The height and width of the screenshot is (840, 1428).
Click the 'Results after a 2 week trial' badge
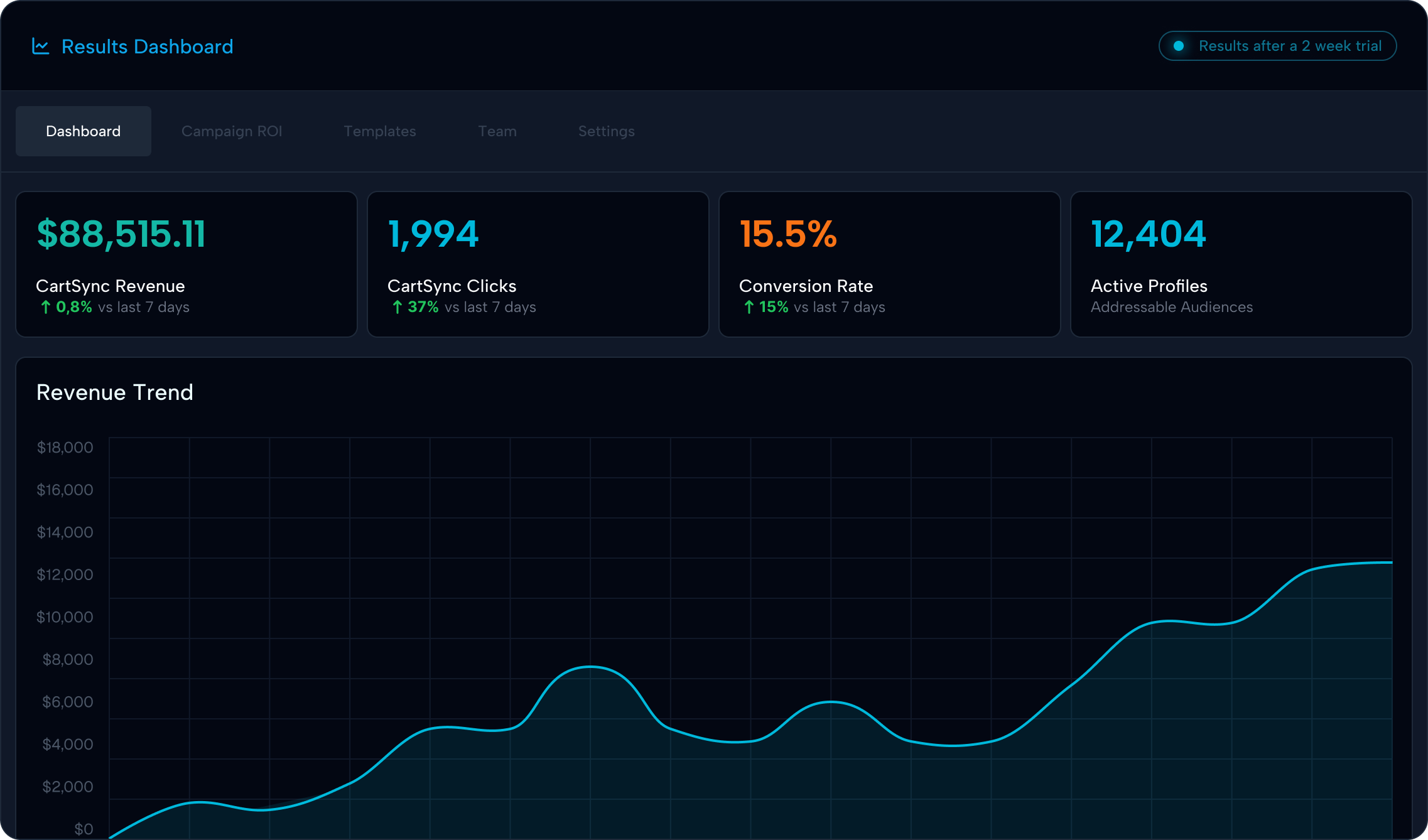click(1289, 46)
